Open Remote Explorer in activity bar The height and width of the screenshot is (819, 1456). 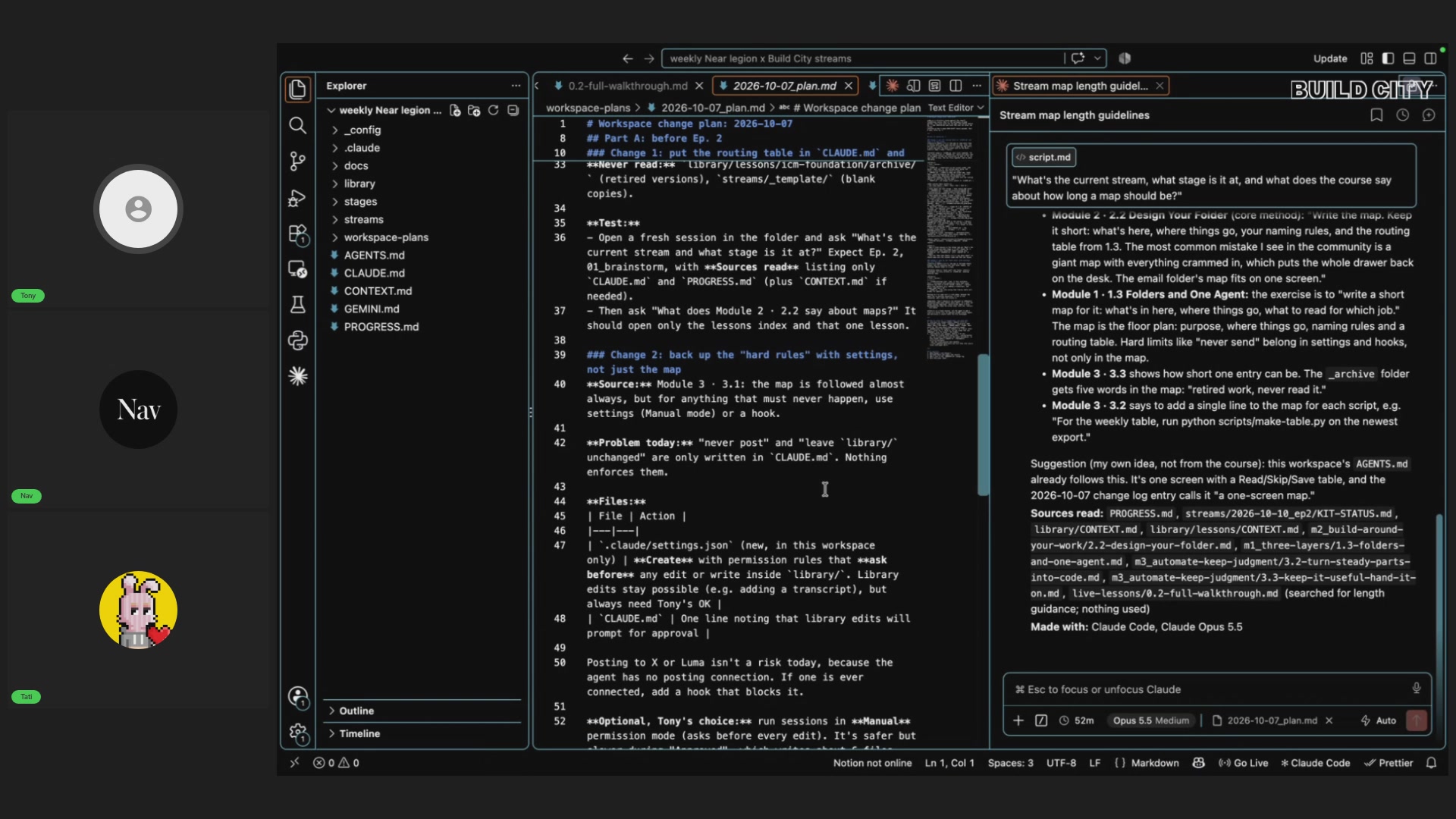297,269
